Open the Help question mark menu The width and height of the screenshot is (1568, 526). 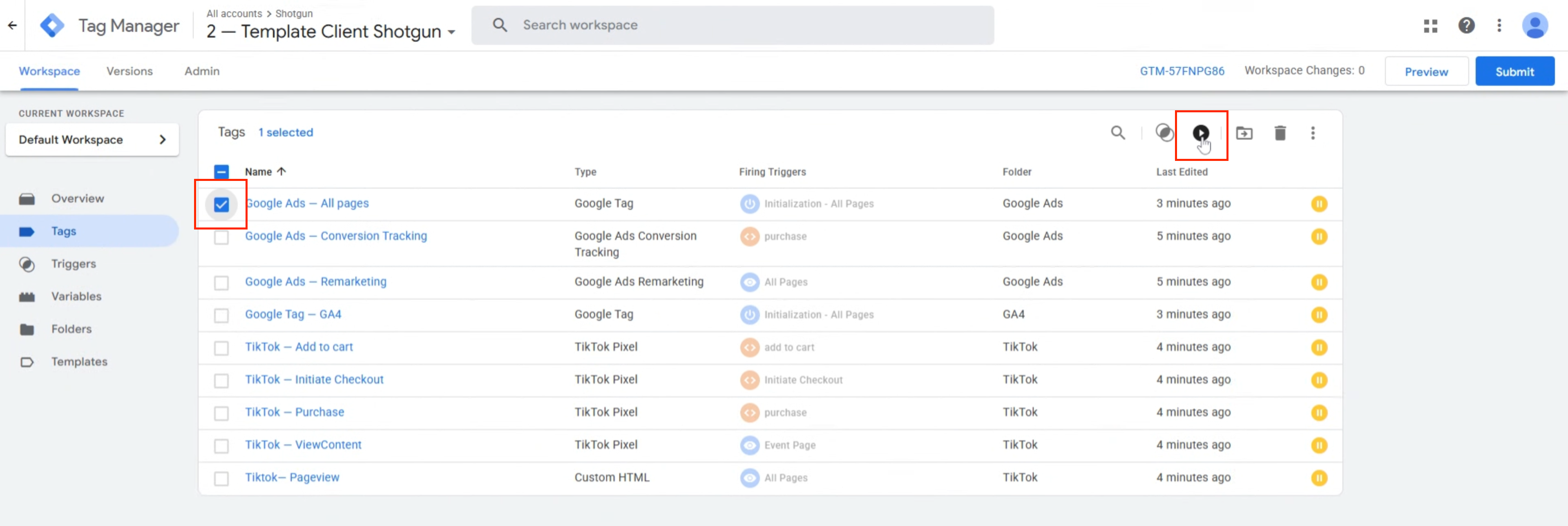(x=1466, y=26)
